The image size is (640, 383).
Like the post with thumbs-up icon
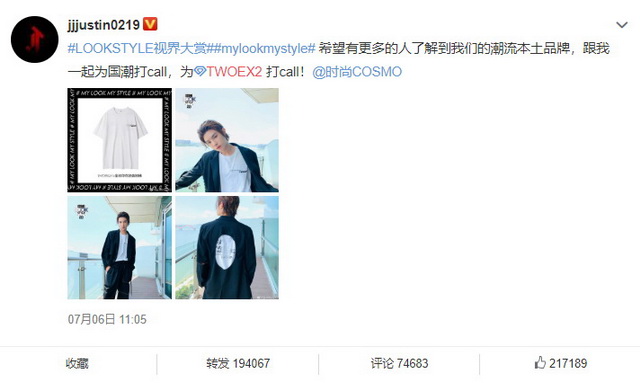pyautogui.click(x=540, y=363)
